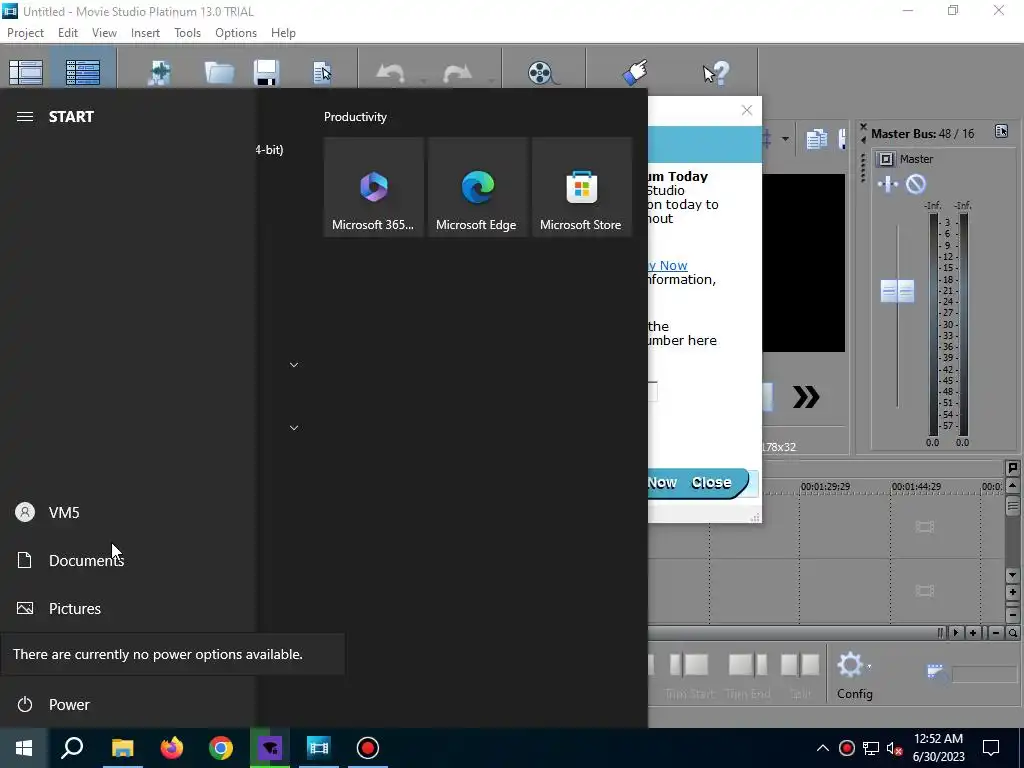Toggle the Master bus mute icon
The height and width of the screenshot is (768, 1024).
[x=916, y=184]
